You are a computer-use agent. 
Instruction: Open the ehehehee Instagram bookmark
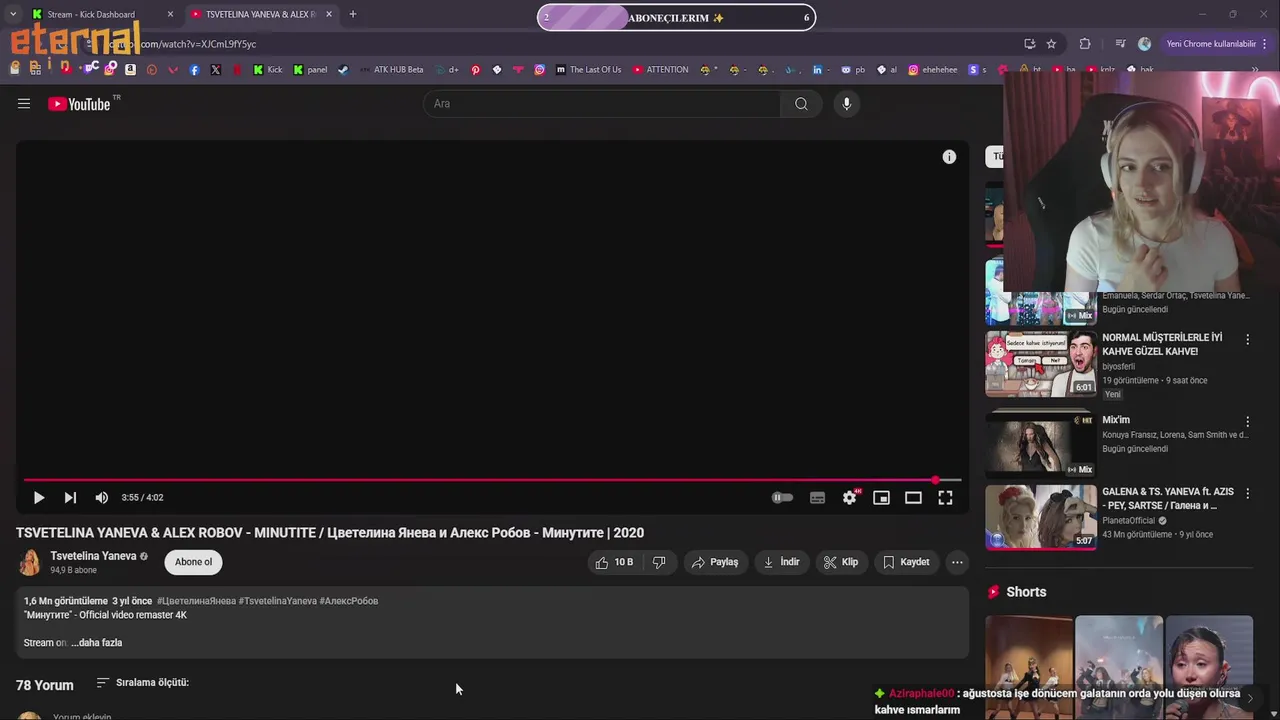(x=932, y=70)
